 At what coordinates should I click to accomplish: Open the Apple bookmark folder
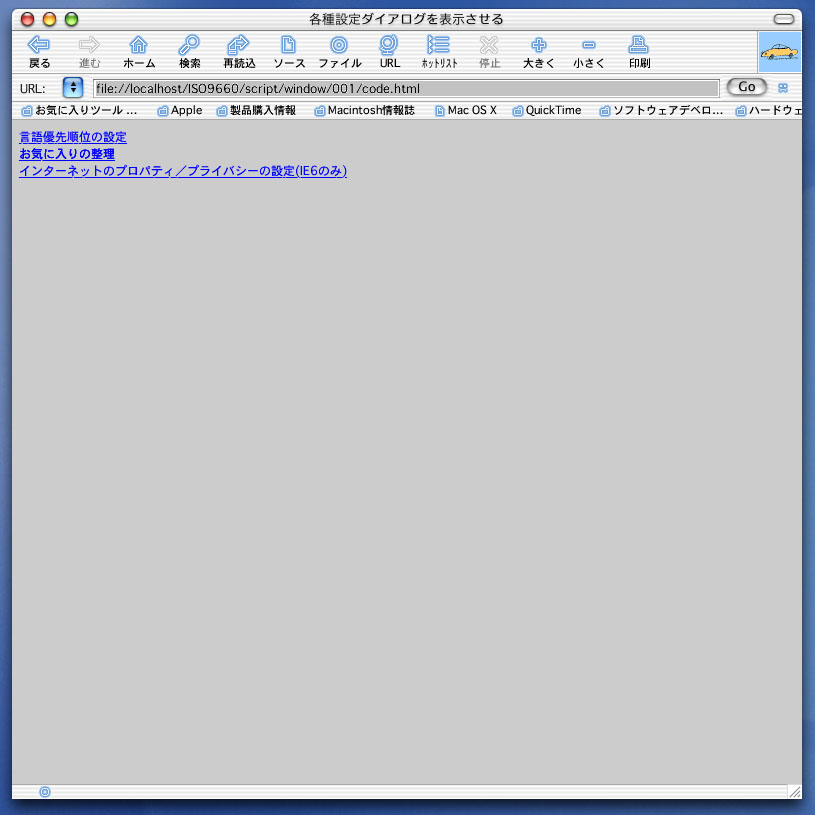click(x=180, y=111)
